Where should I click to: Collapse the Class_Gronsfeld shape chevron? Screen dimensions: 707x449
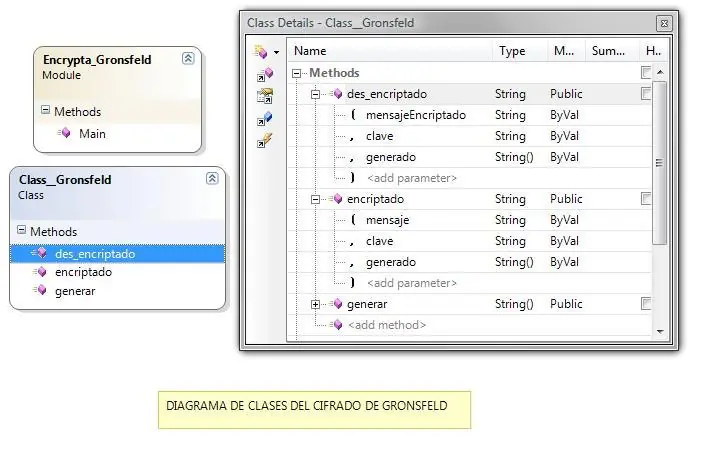[212, 178]
